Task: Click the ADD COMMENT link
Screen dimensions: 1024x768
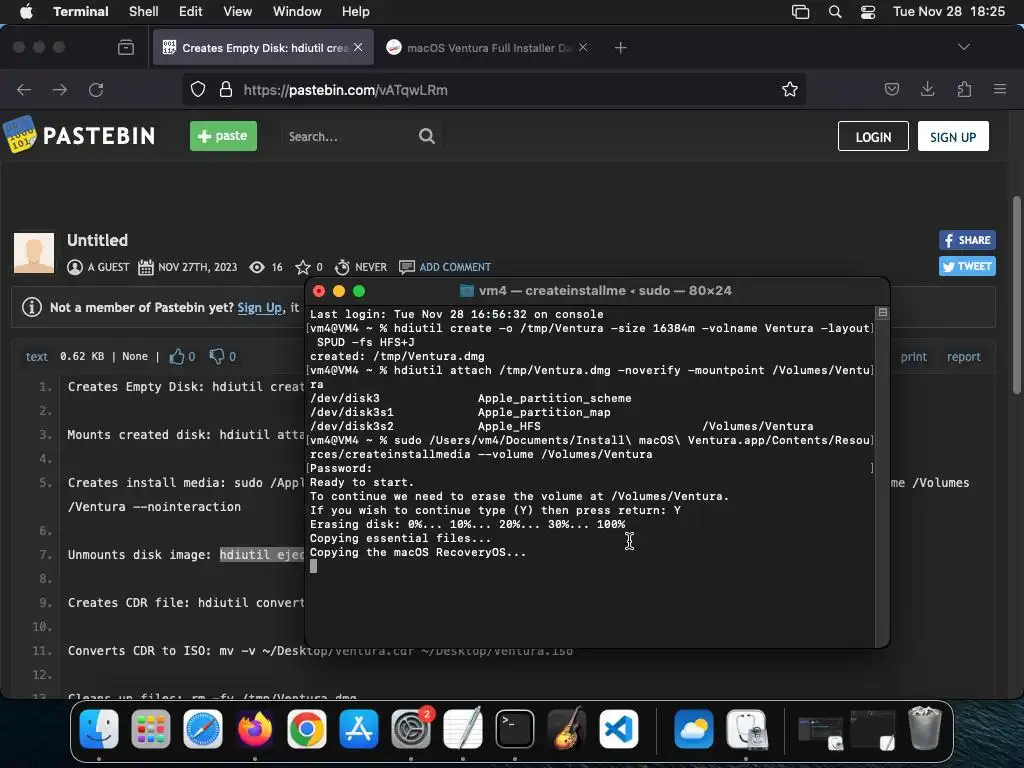Action: coord(455,267)
